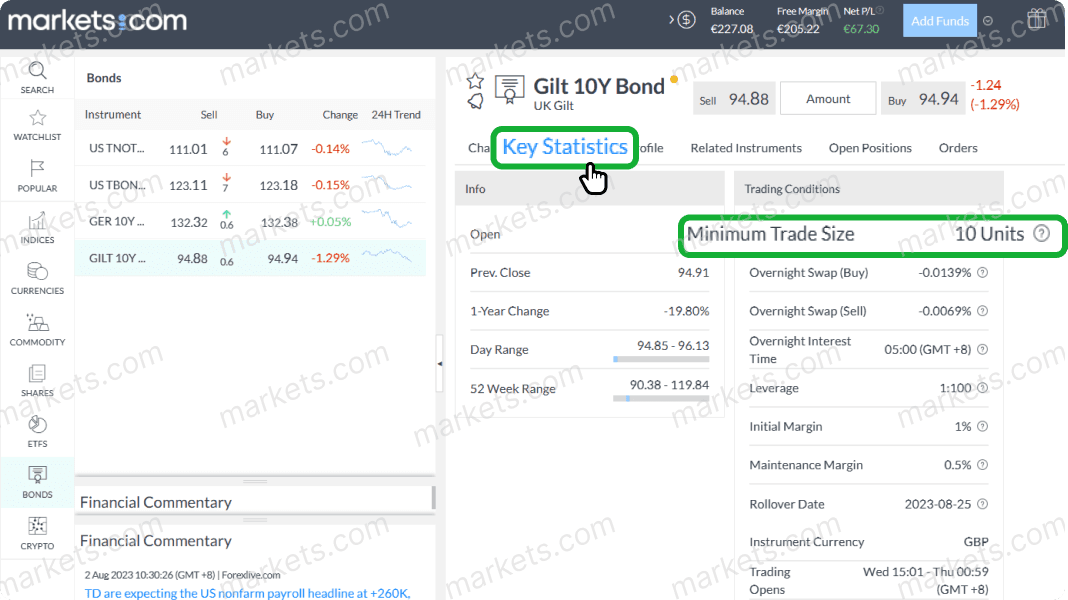Screen dimensions: 1068x600
Task: Open the Orders tab
Action: pos(957,148)
